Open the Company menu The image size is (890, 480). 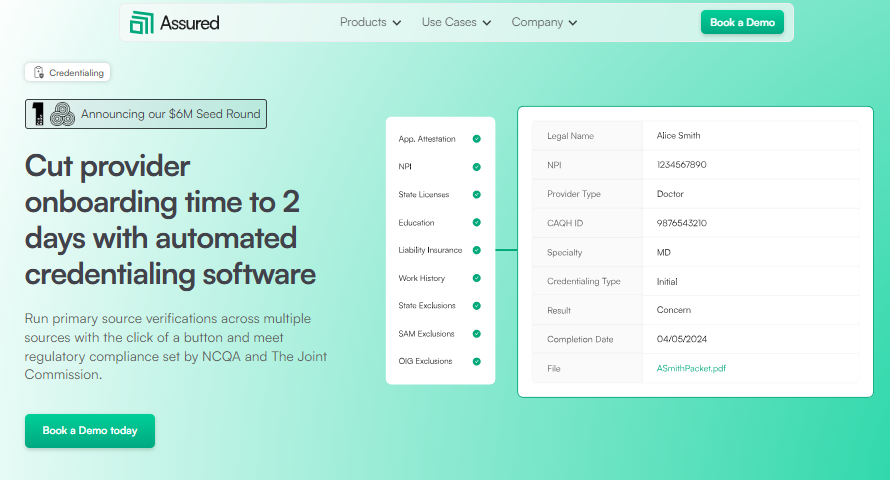(544, 22)
